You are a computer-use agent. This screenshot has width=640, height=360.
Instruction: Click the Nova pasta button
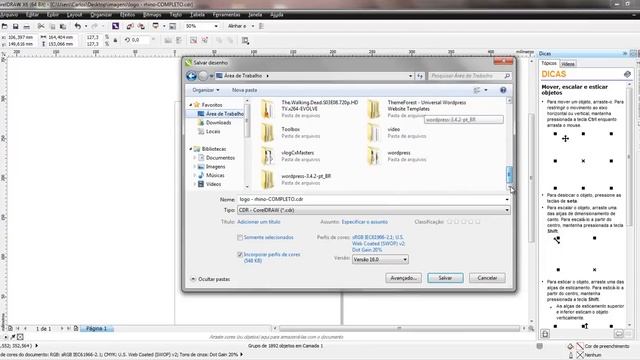pyautogui.click(x=244, y=90)
